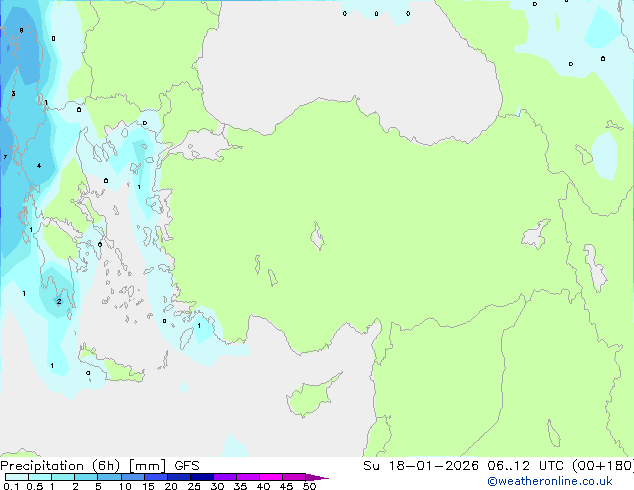Click the 'GFS' model label
Image resolution: width=634 pixels, height=490 pixels.
pos(187,466)
